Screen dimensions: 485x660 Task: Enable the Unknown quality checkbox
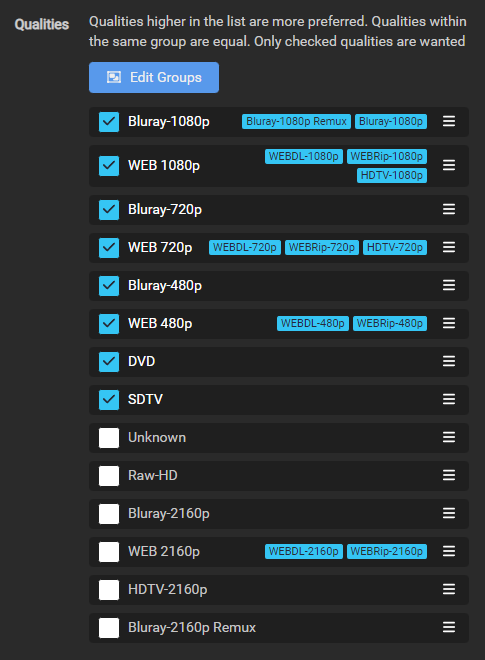click(x=109, y=437)
